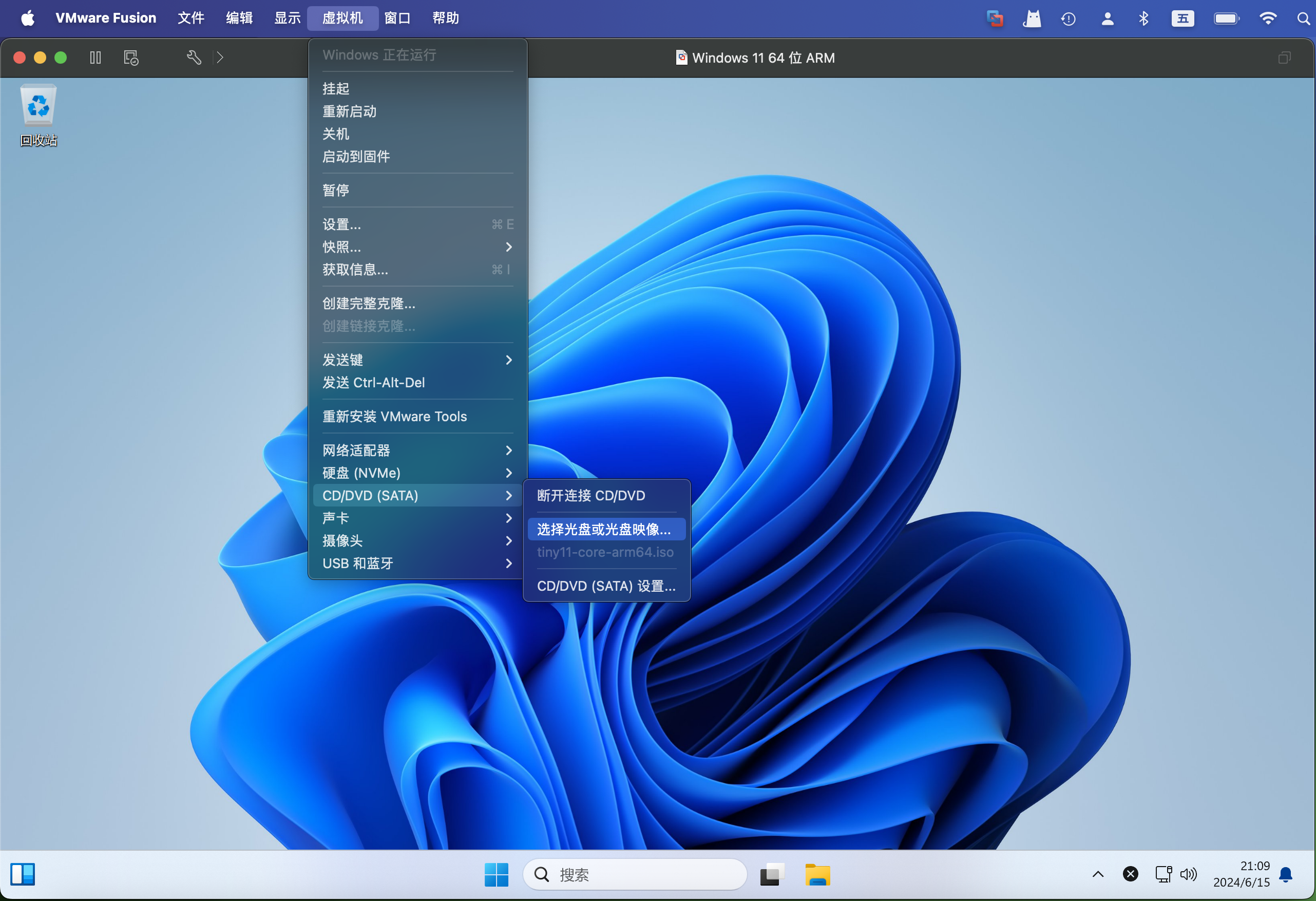The image size is (1316, 901).
Task: Choose 挂起 to suspend the VM
Action: pyautogui.click(x=418, y=88)
